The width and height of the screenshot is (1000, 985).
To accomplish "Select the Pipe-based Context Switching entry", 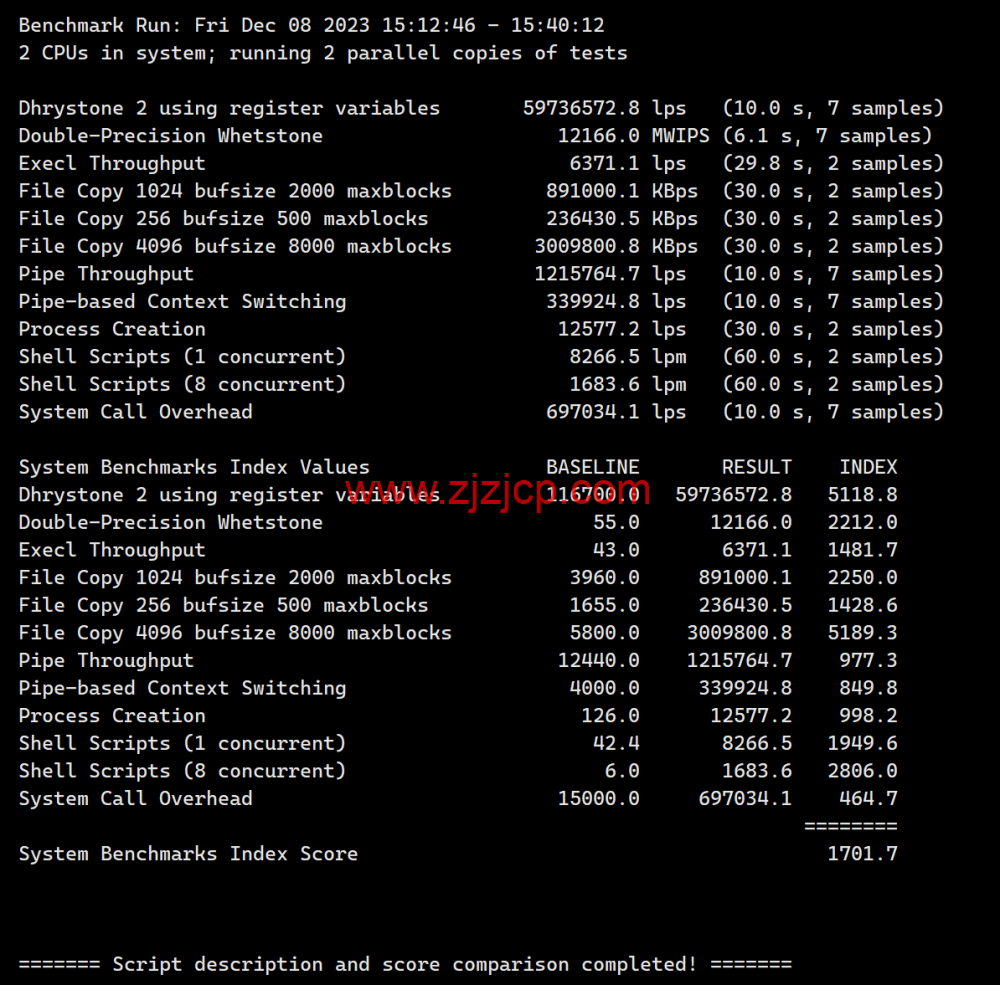I will click(183, 301).
